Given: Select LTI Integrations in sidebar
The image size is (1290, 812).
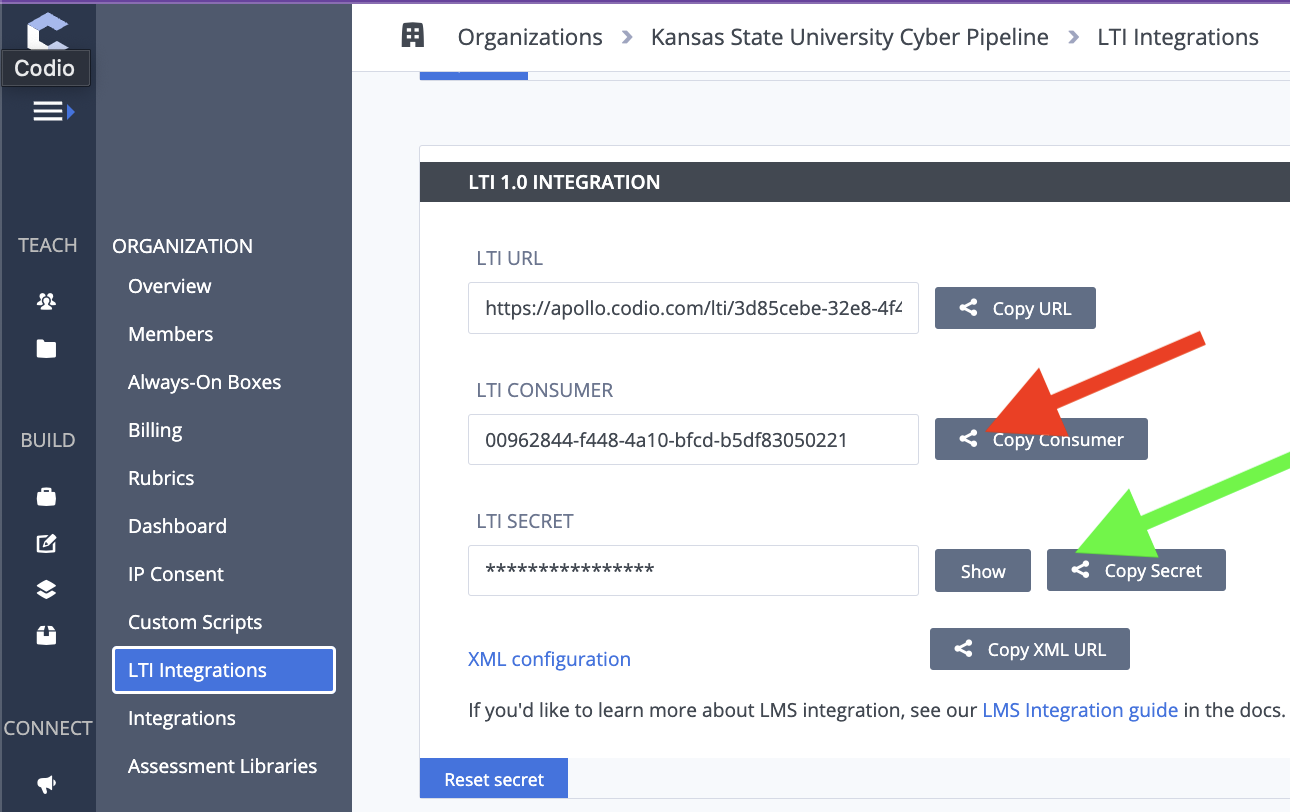Looking at the screenshot, I should pos(224,670).
